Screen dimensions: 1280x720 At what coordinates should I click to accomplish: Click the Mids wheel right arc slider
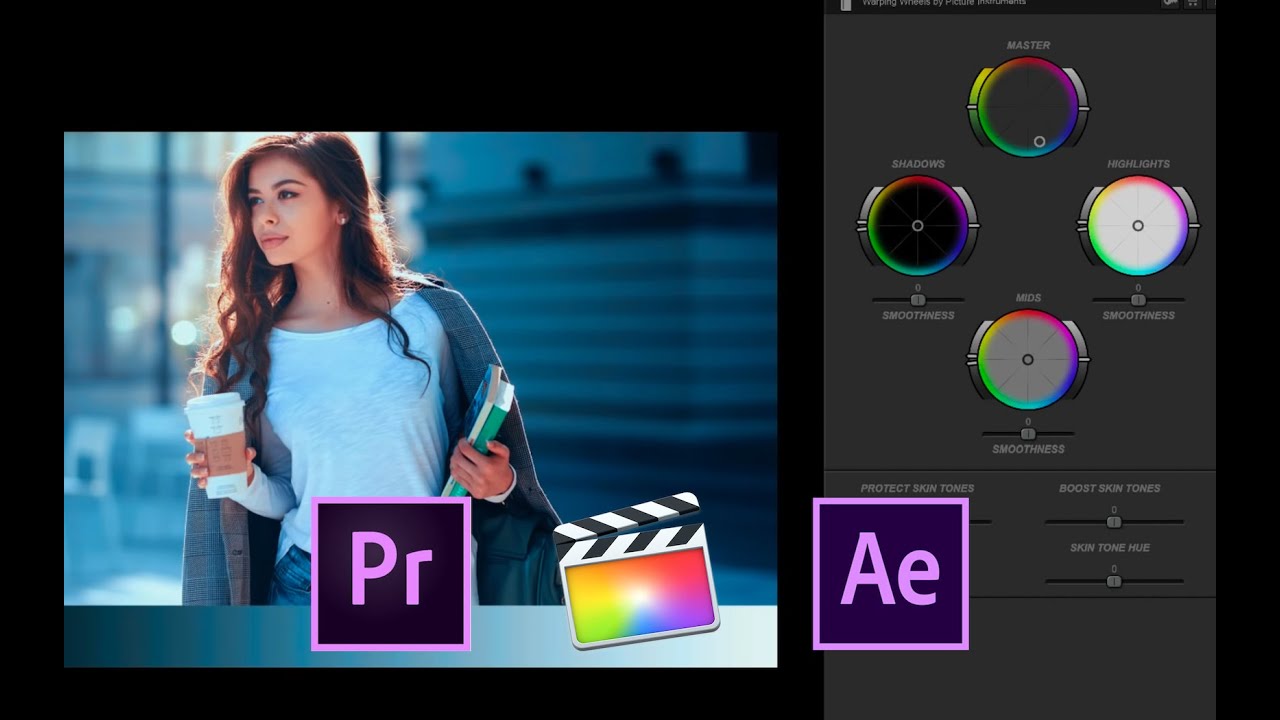pyautogui.click(x=1084, y=360)
